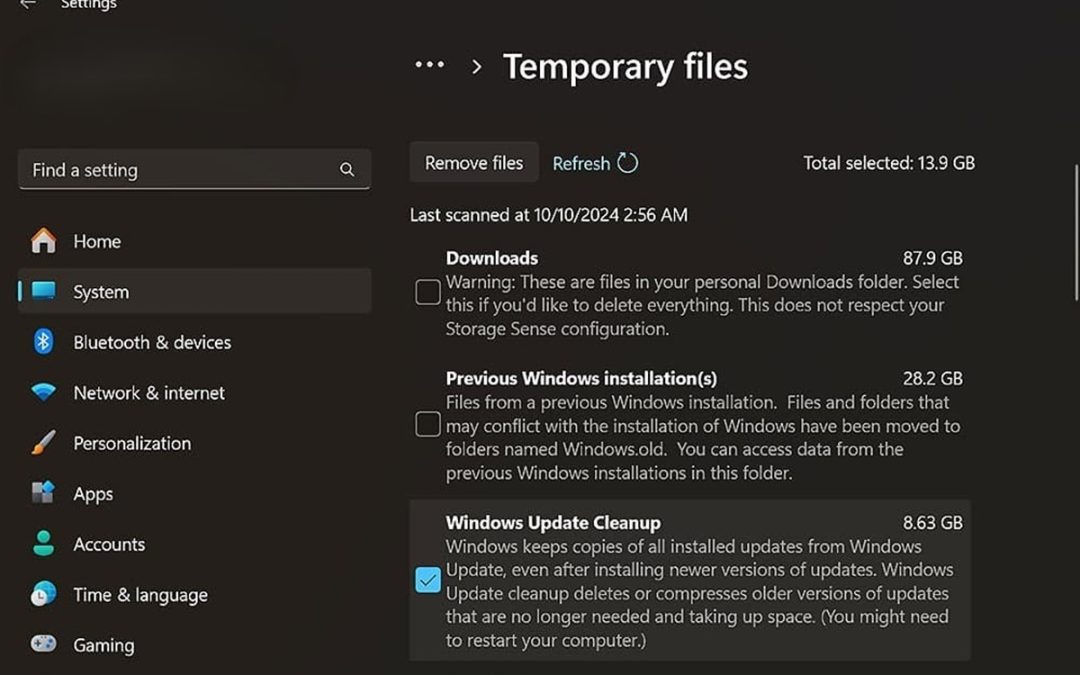Click the Network Wi-Fi icon
The width and height of the screenshot is (1080, 675).
(x=43, y=393)
